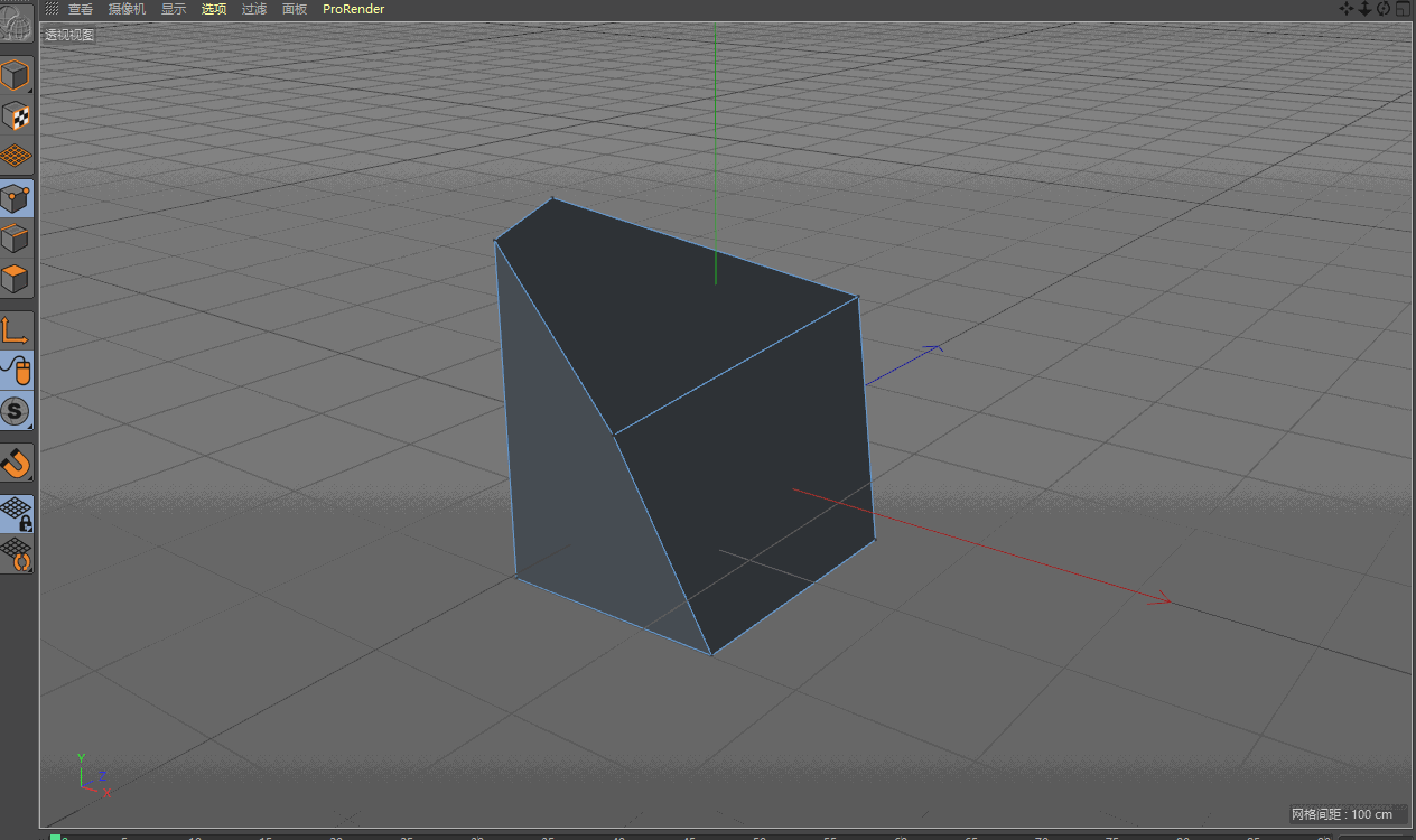Expand the 过滤 filter menu
Viewport: 1416px width, 840px height.
click(x=254, y=9)
